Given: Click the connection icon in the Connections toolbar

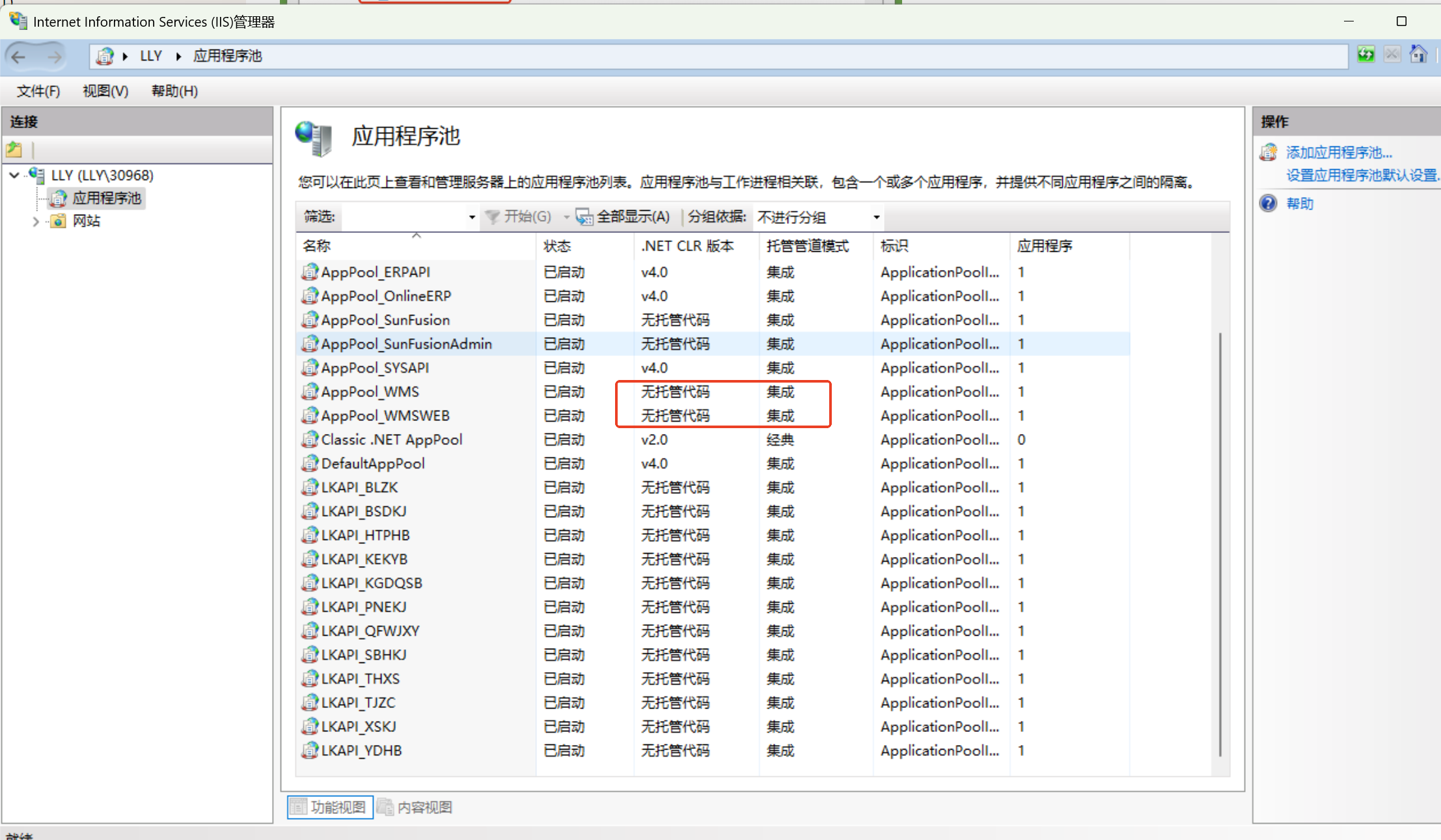Looking at the screenshot, I should [x=14, y=150].
